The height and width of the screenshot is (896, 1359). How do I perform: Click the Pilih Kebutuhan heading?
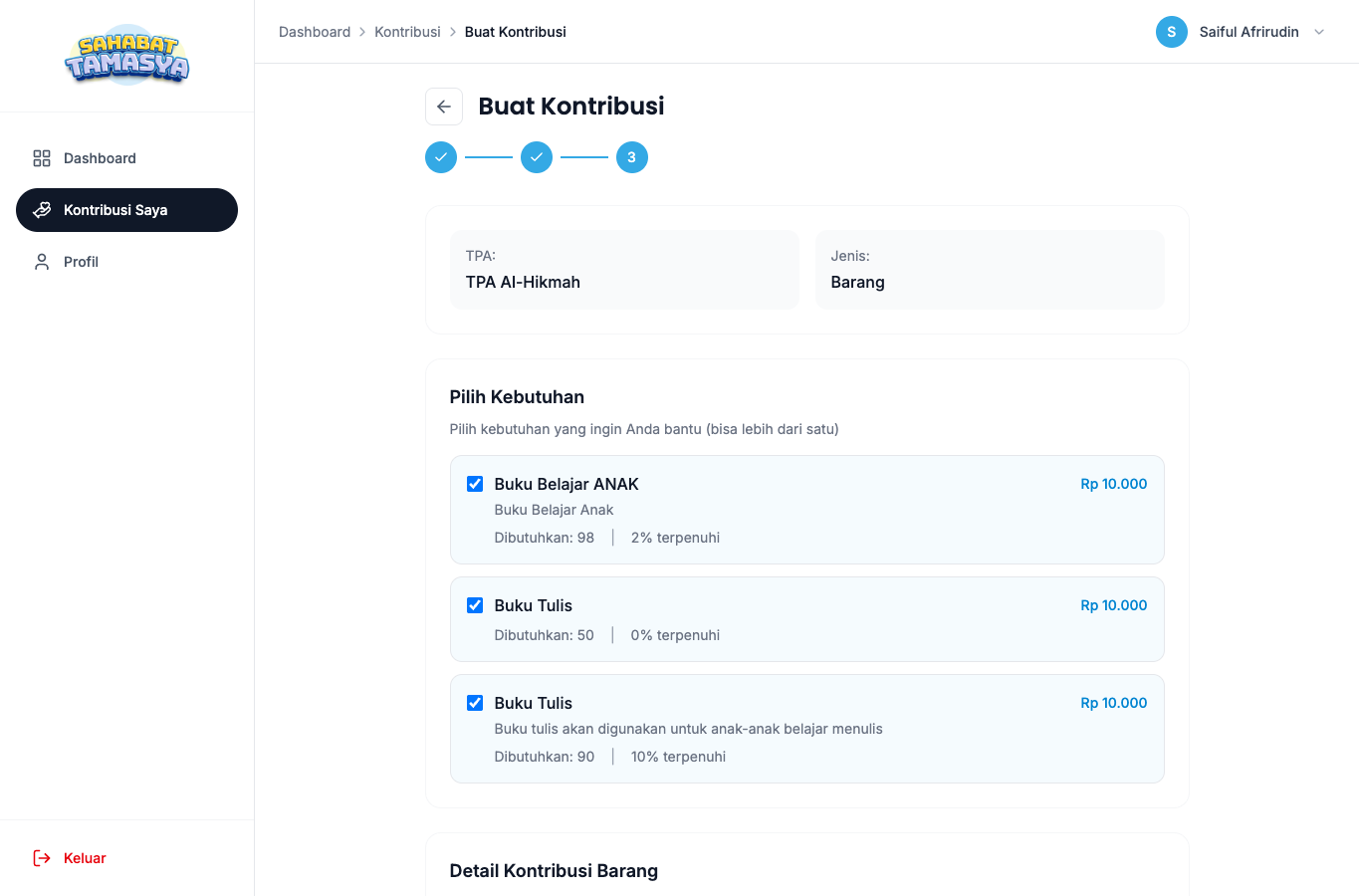pos(517,397)
